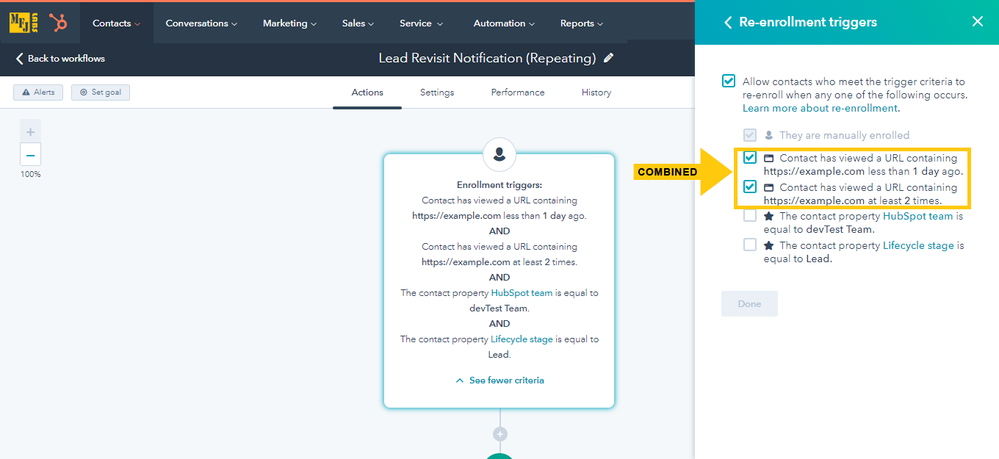Uncheck viewed URL less than 1 day checkbox
999x459 pixels.
pos(750,157)
